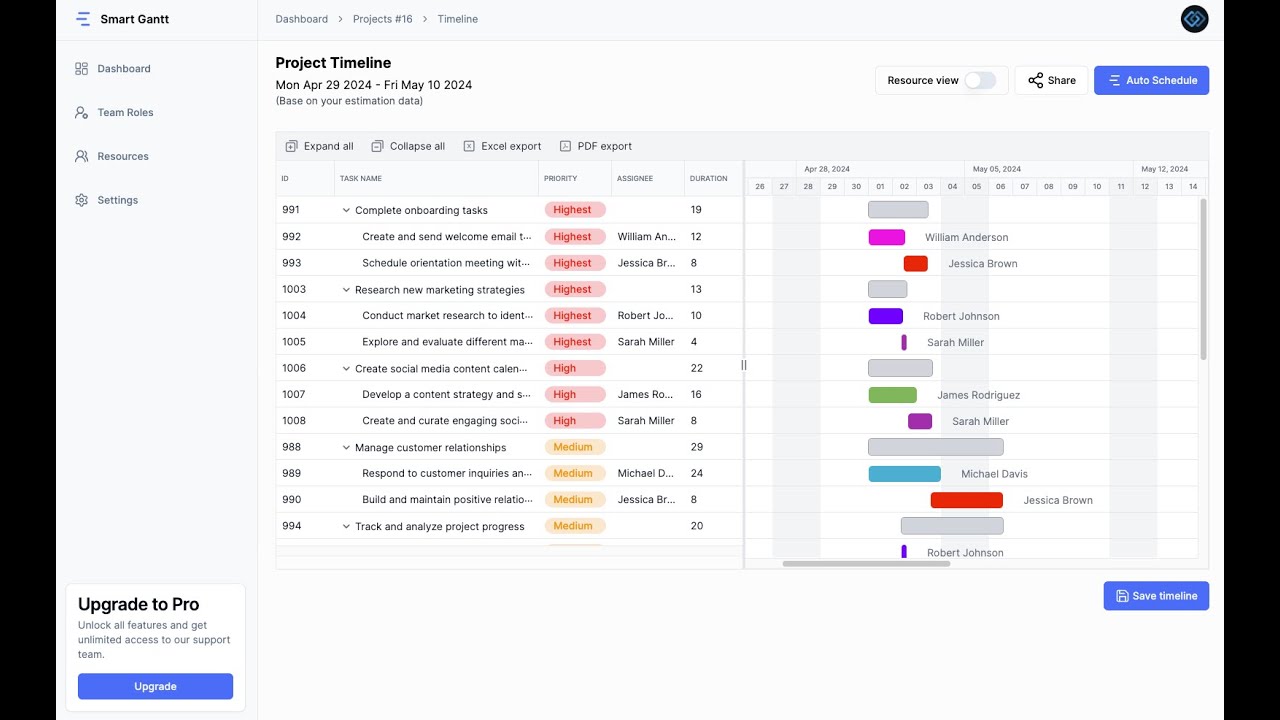Image resolution: width=1280 pixels, height=720 pixels.
Task: Click the Auto Schedule list icon
Action: point(1114,81)
